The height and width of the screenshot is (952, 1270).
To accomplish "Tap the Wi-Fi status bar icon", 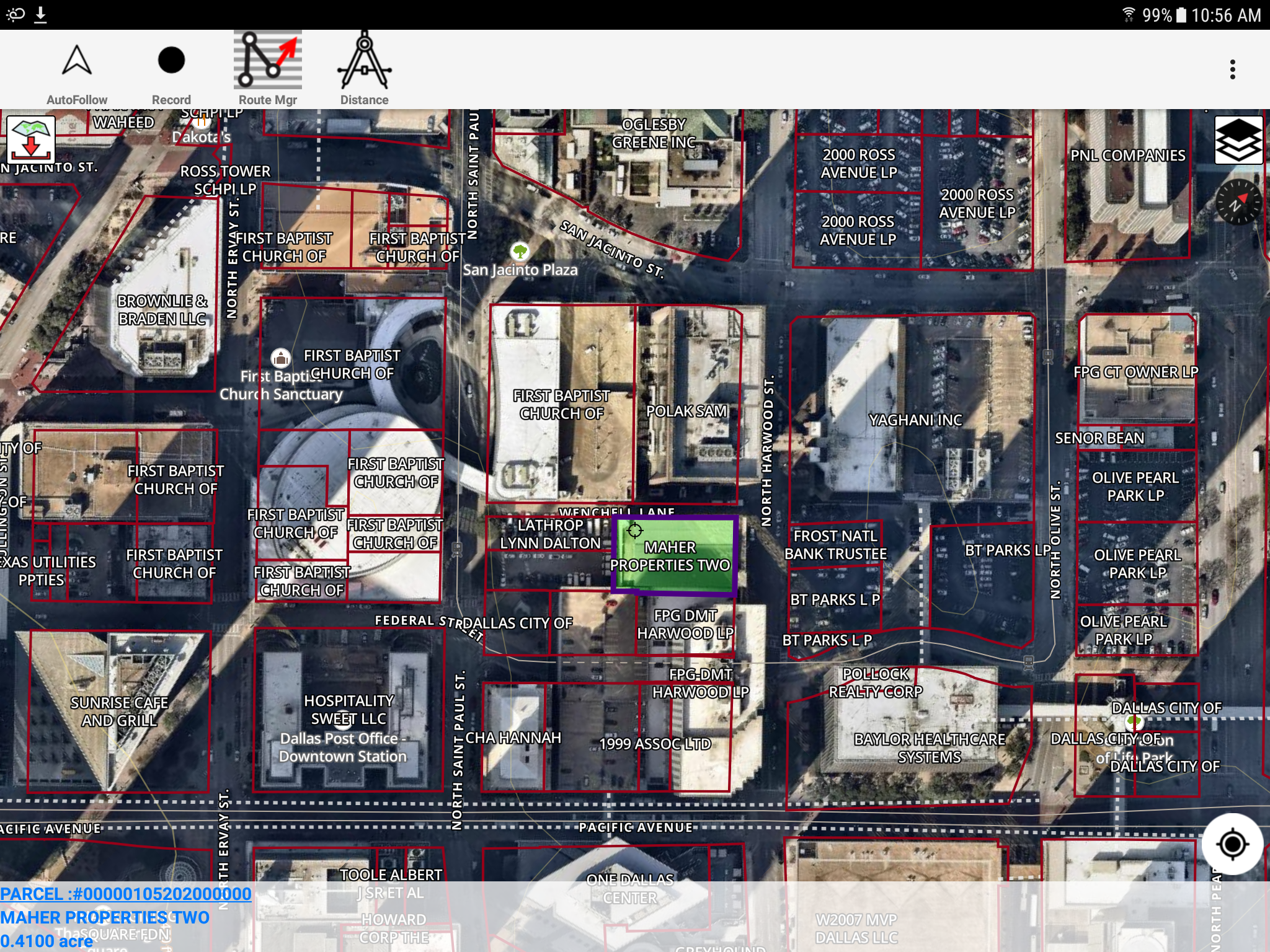I will [1129, 15].
